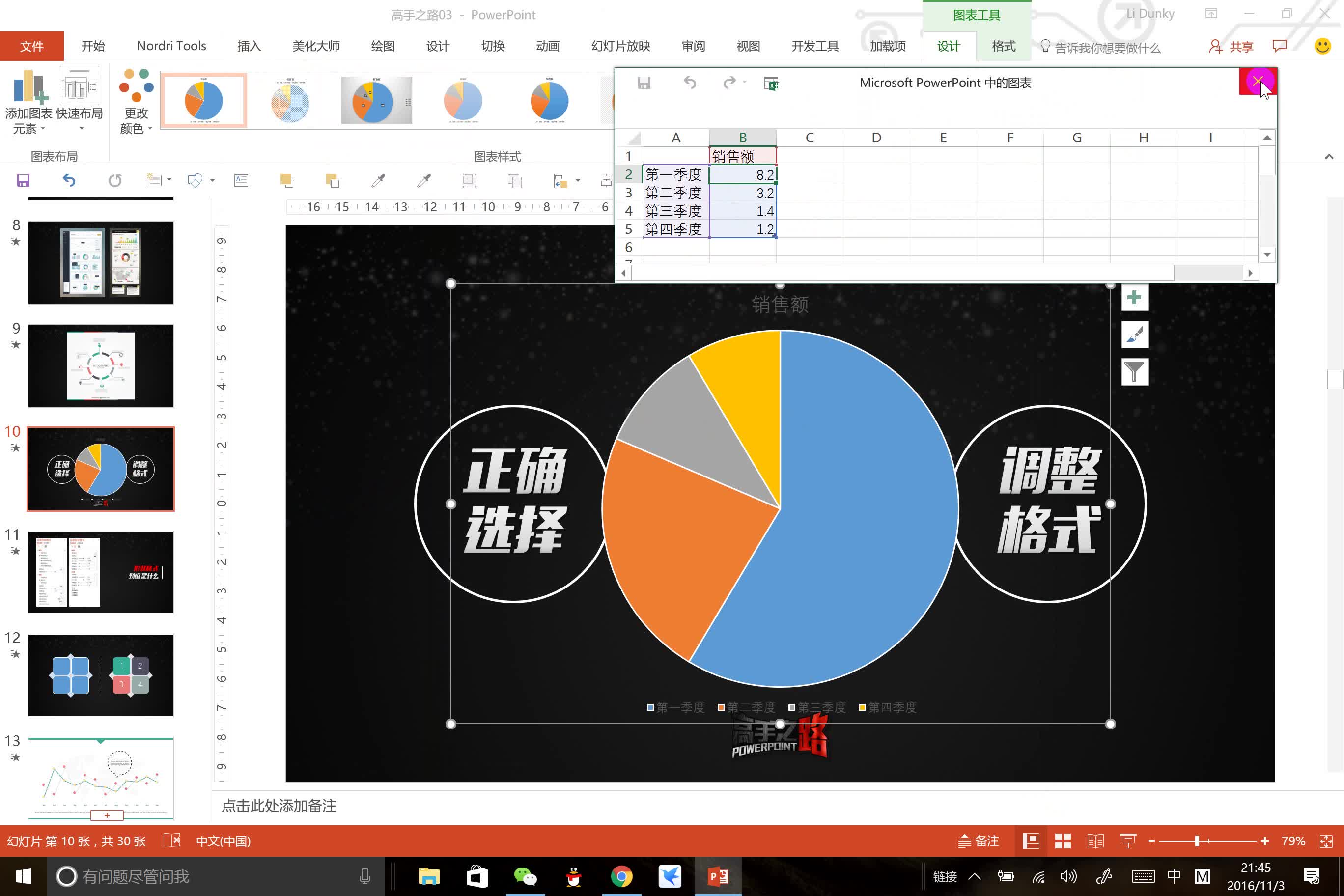The width and height of the screenshot is (1344, 896).
Task: Undo in the chart data window
Action: [690, 83]
